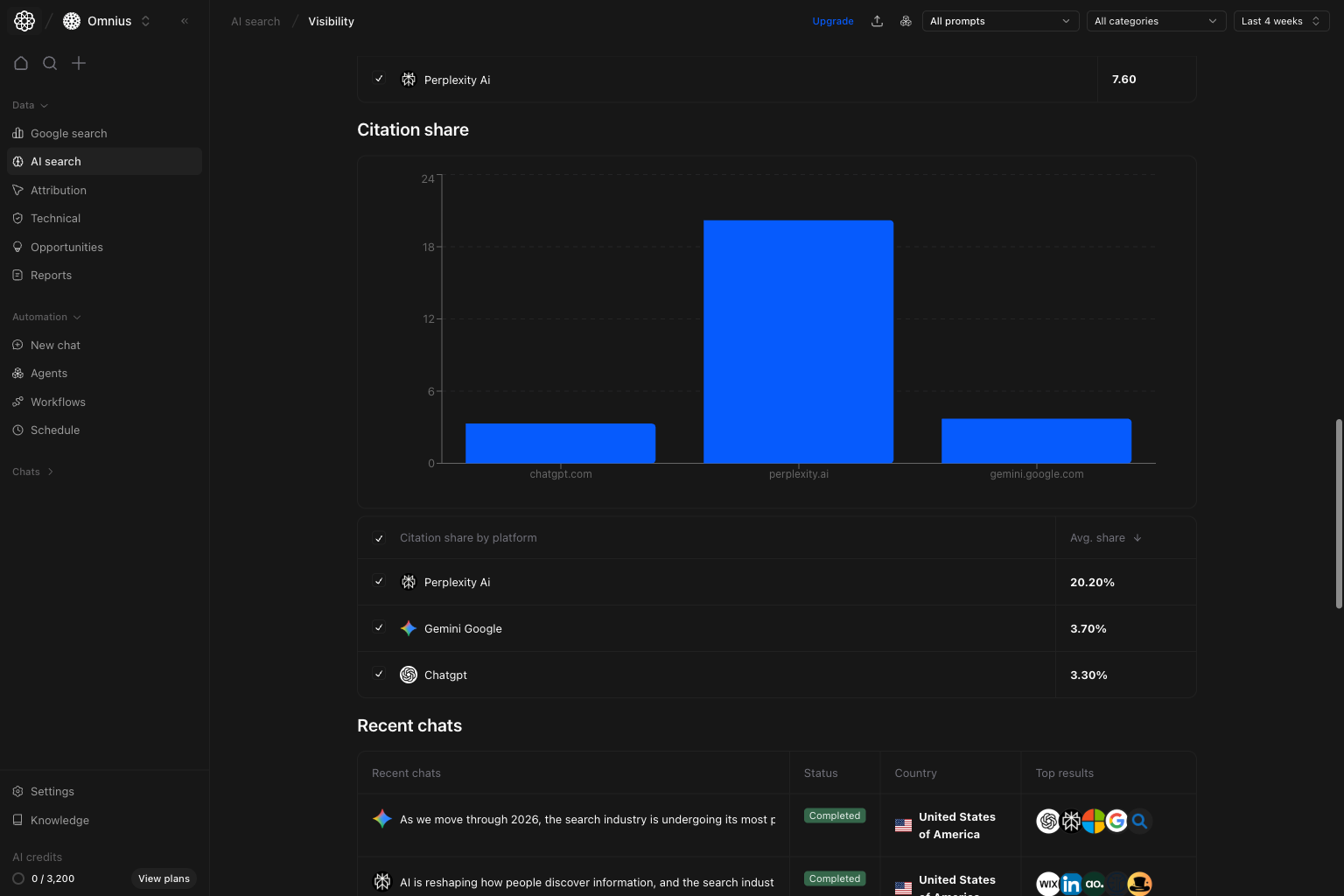
Task: Open search in the left sidebar
Action: (x=50, y=63)
